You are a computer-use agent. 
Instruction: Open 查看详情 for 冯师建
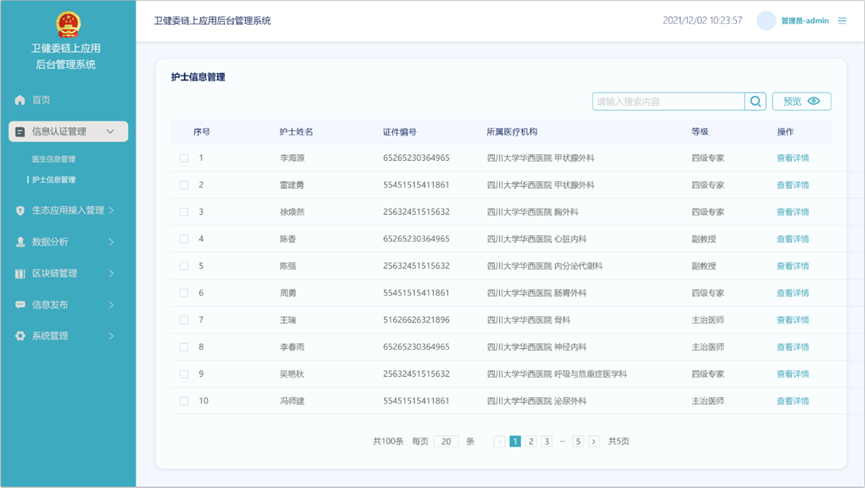click(793, 401)
